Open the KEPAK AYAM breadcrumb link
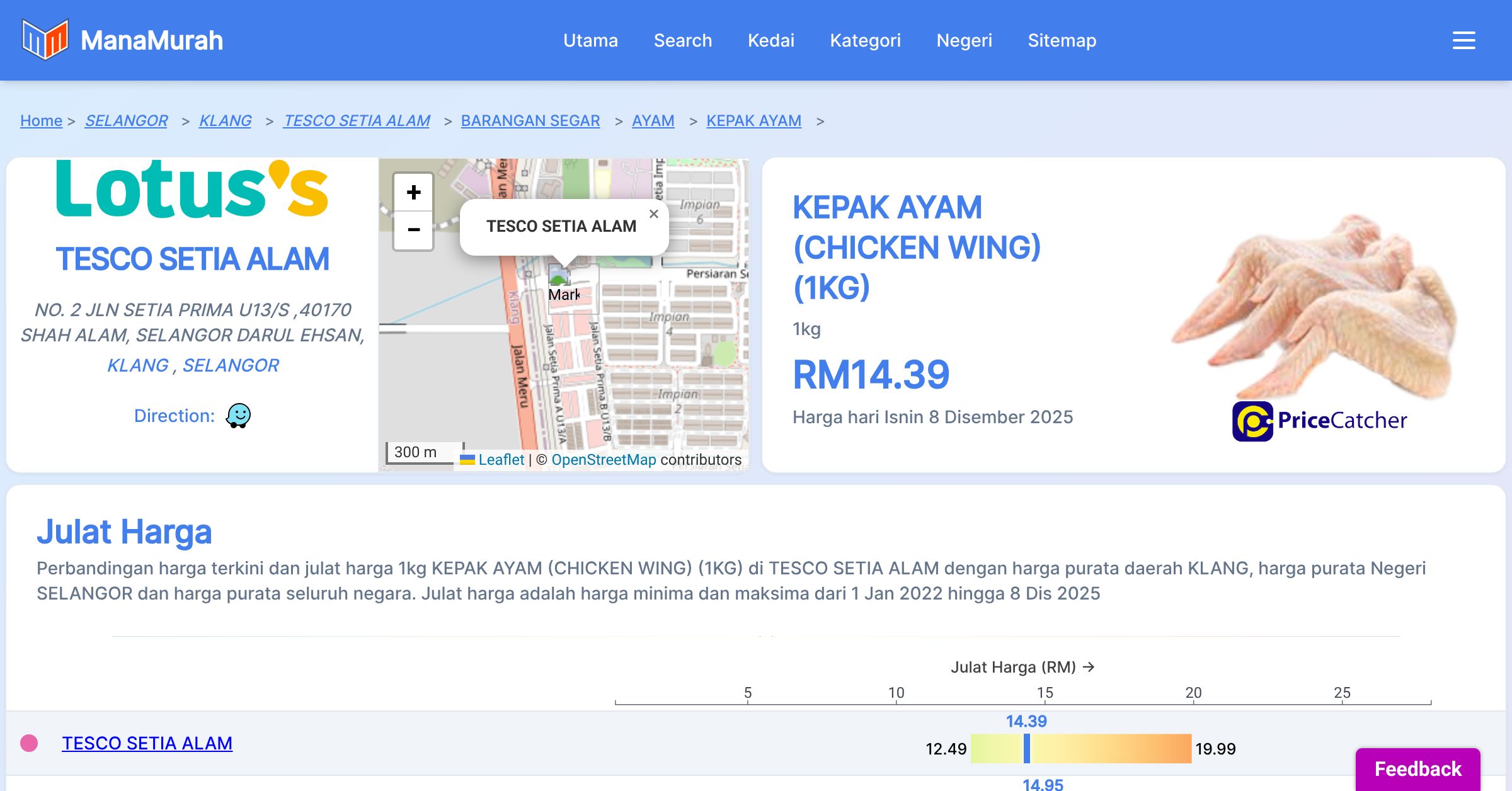This screenshot has height=791, width=1512. 753,120
